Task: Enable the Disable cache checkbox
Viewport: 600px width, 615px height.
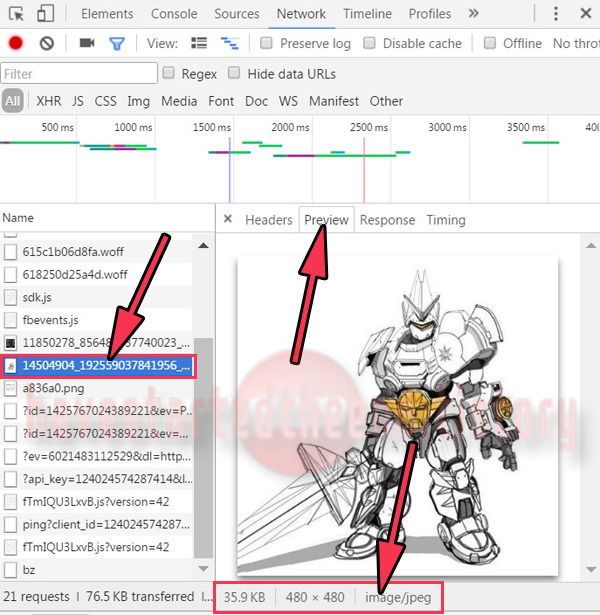Action: pos(369,43)
